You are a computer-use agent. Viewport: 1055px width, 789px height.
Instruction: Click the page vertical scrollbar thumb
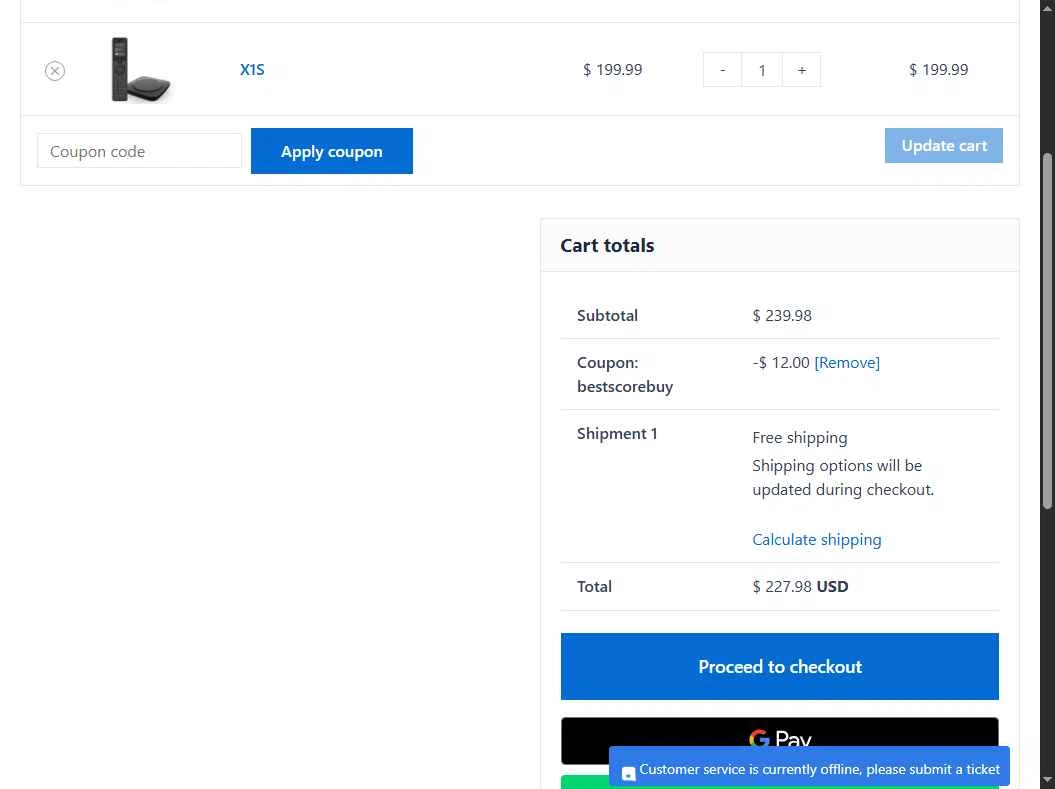(x=1047, y=331)
